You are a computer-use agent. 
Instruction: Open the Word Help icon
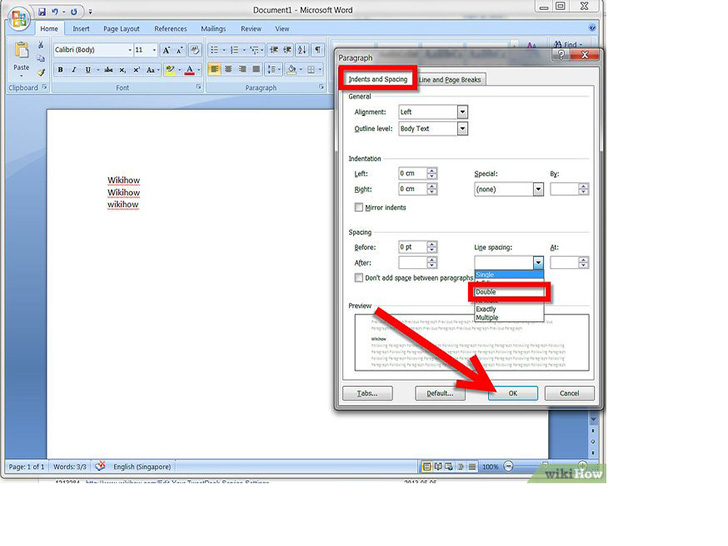pyautogui.click(x=592, y=28)
